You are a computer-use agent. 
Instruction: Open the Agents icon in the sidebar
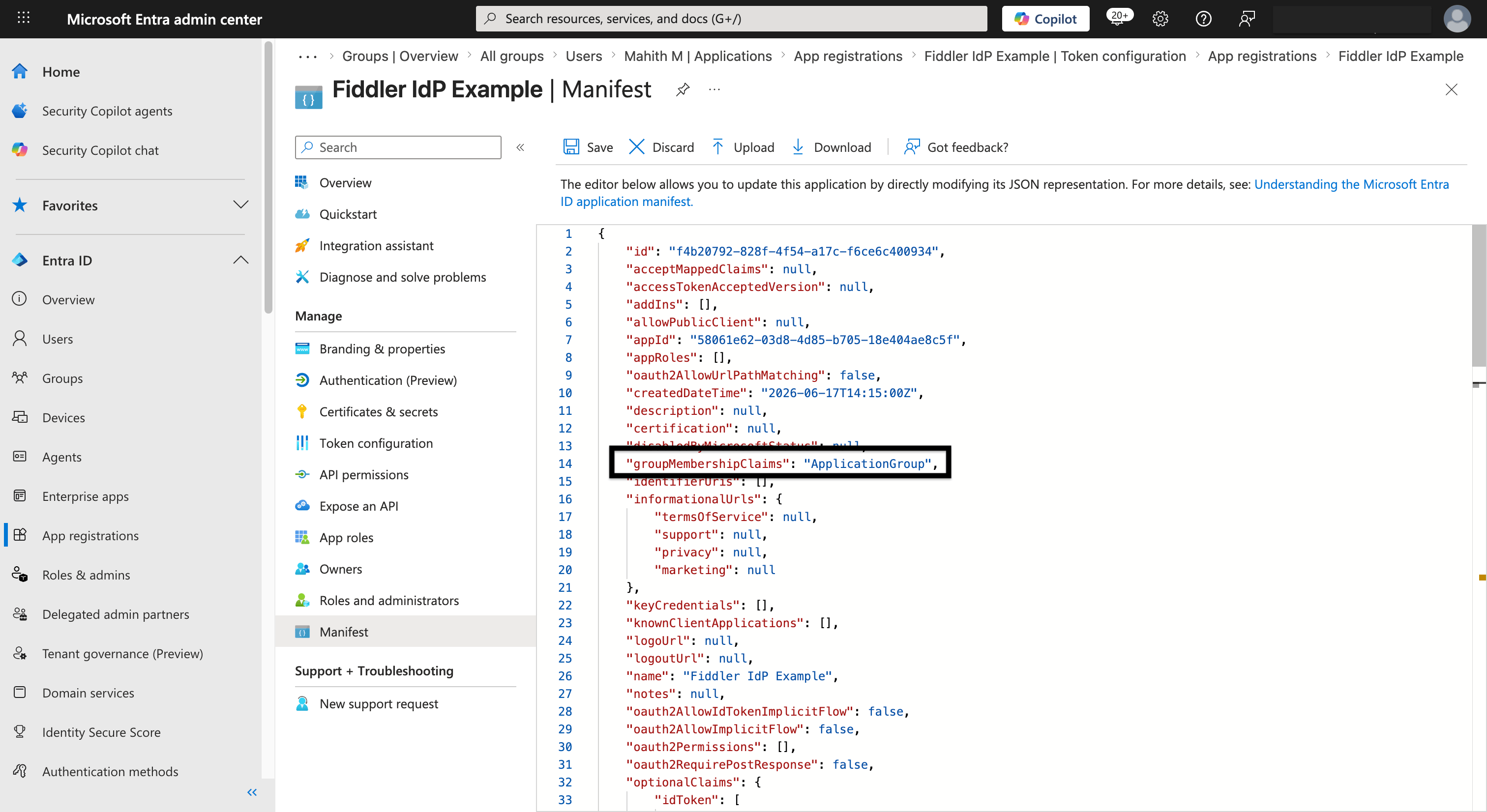[x=20, y=456]
